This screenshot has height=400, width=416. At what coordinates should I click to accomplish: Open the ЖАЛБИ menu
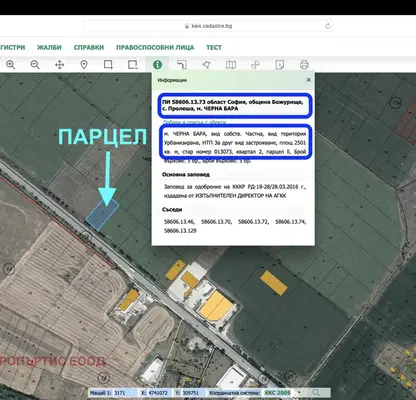click(x=49, y=47)
